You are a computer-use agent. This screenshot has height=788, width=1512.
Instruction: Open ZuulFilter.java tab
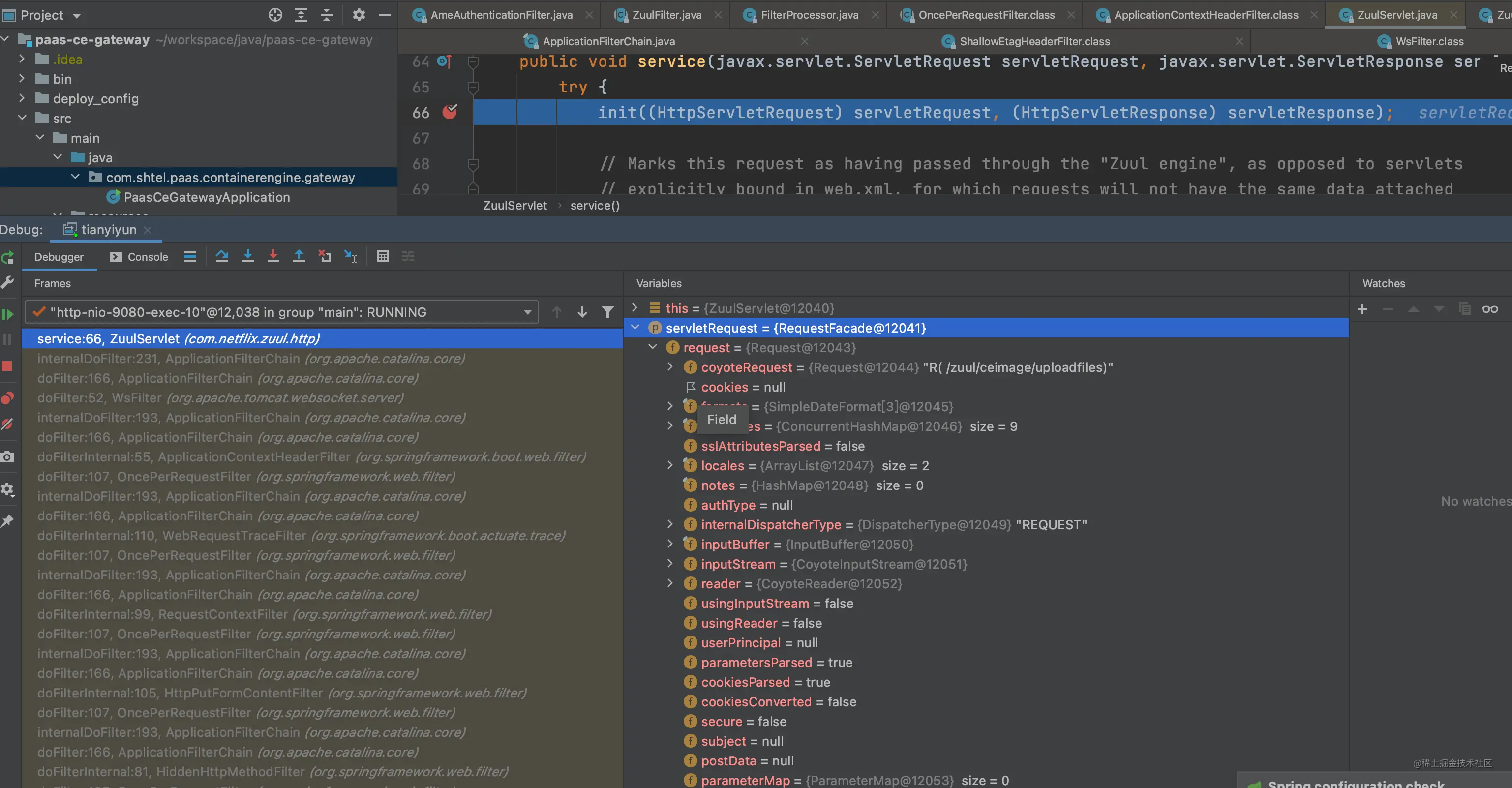click(x=667, y=15)
